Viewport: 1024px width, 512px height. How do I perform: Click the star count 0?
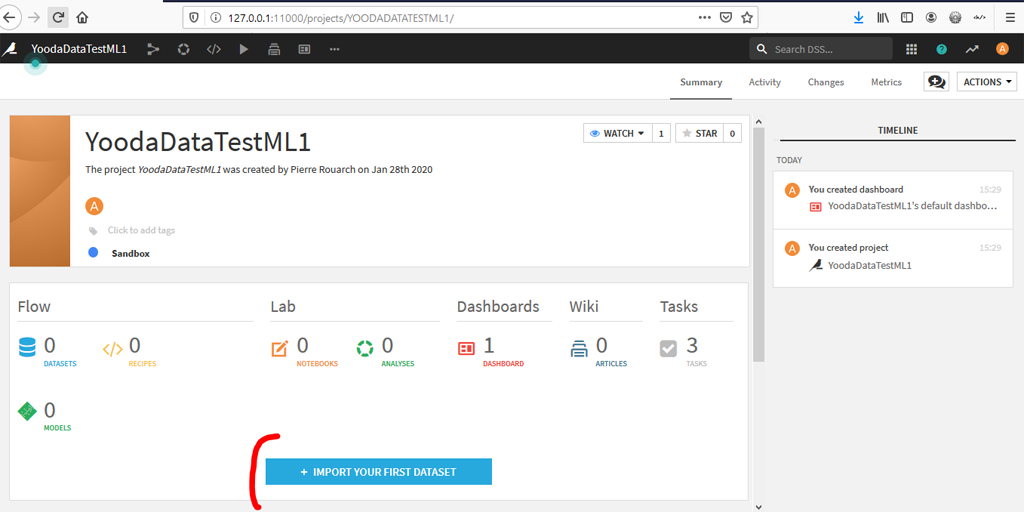(x=732, y=133)
